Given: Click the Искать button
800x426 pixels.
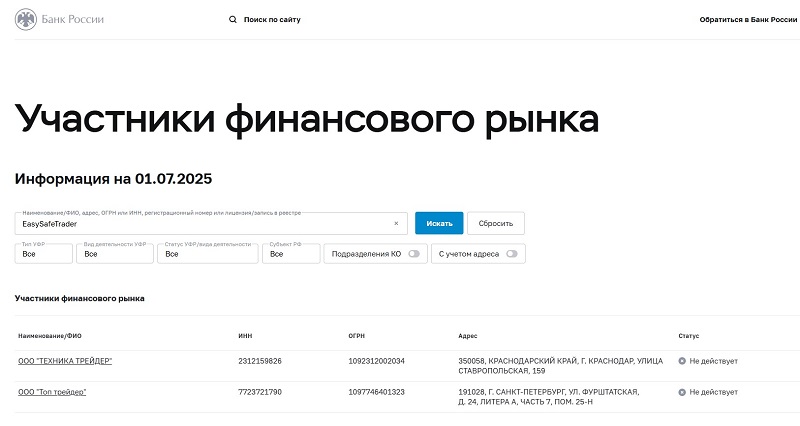Looking at the screenshot, I should coord(439,223).
